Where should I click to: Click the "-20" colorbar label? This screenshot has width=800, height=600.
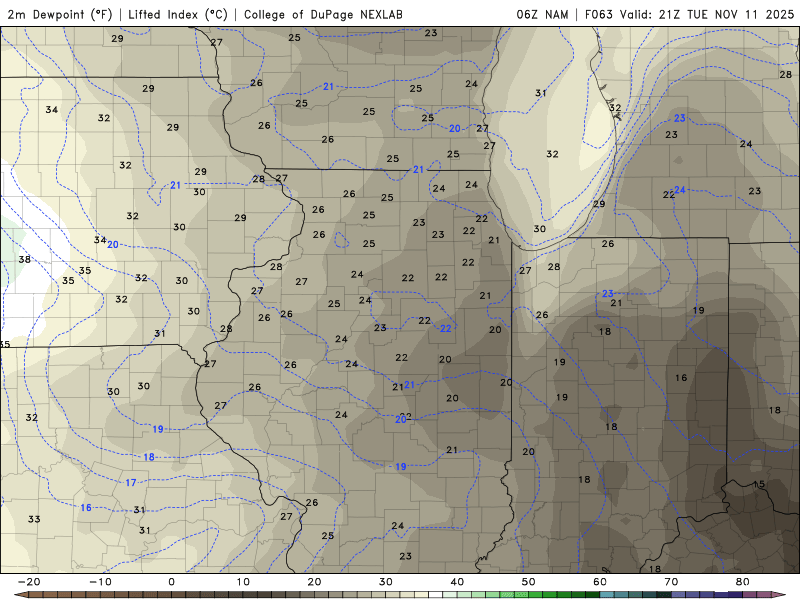(x=29, y=582)
